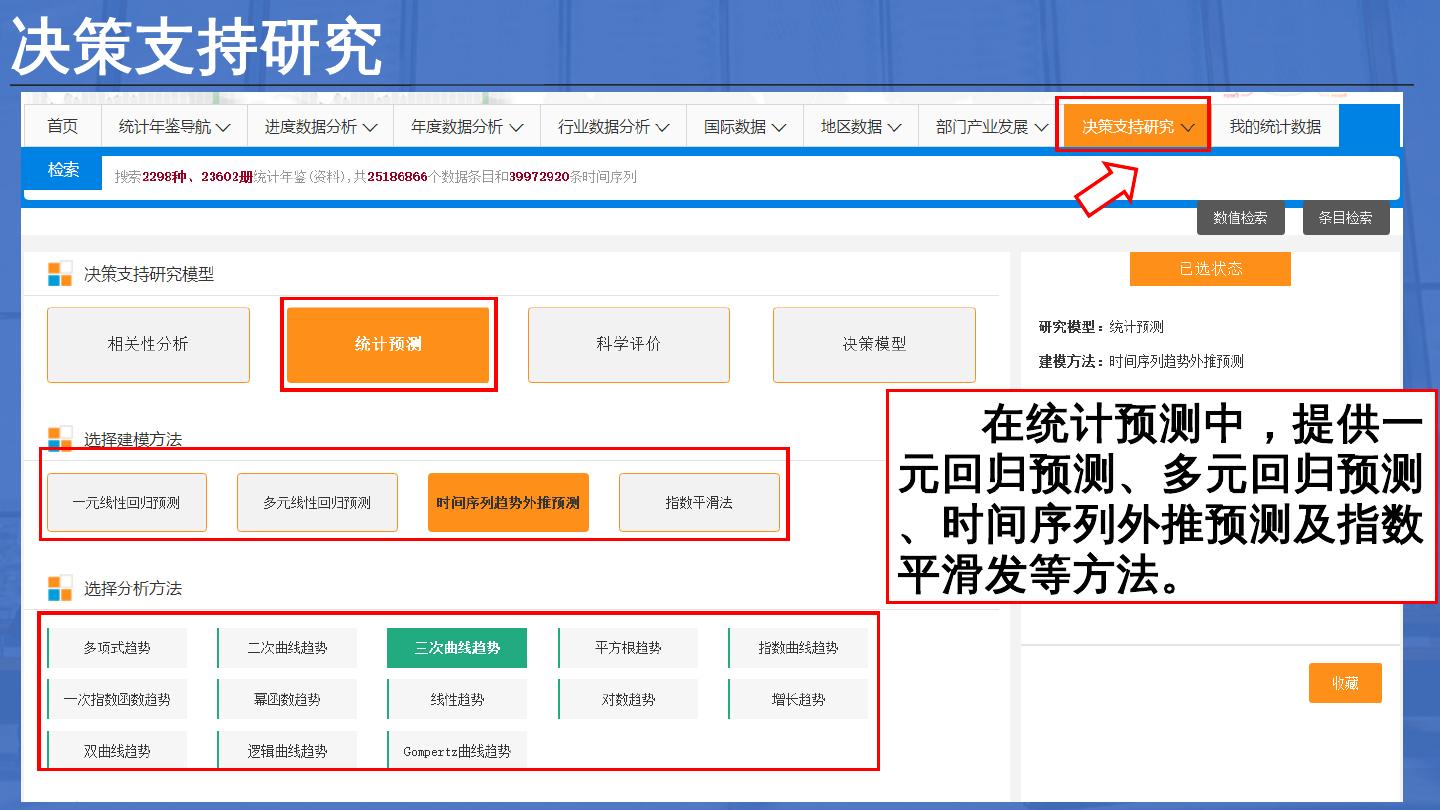This screenshot has height=810, width=1440.
Task: Click the orange 收藏 button
Action: coord(1344,683)
